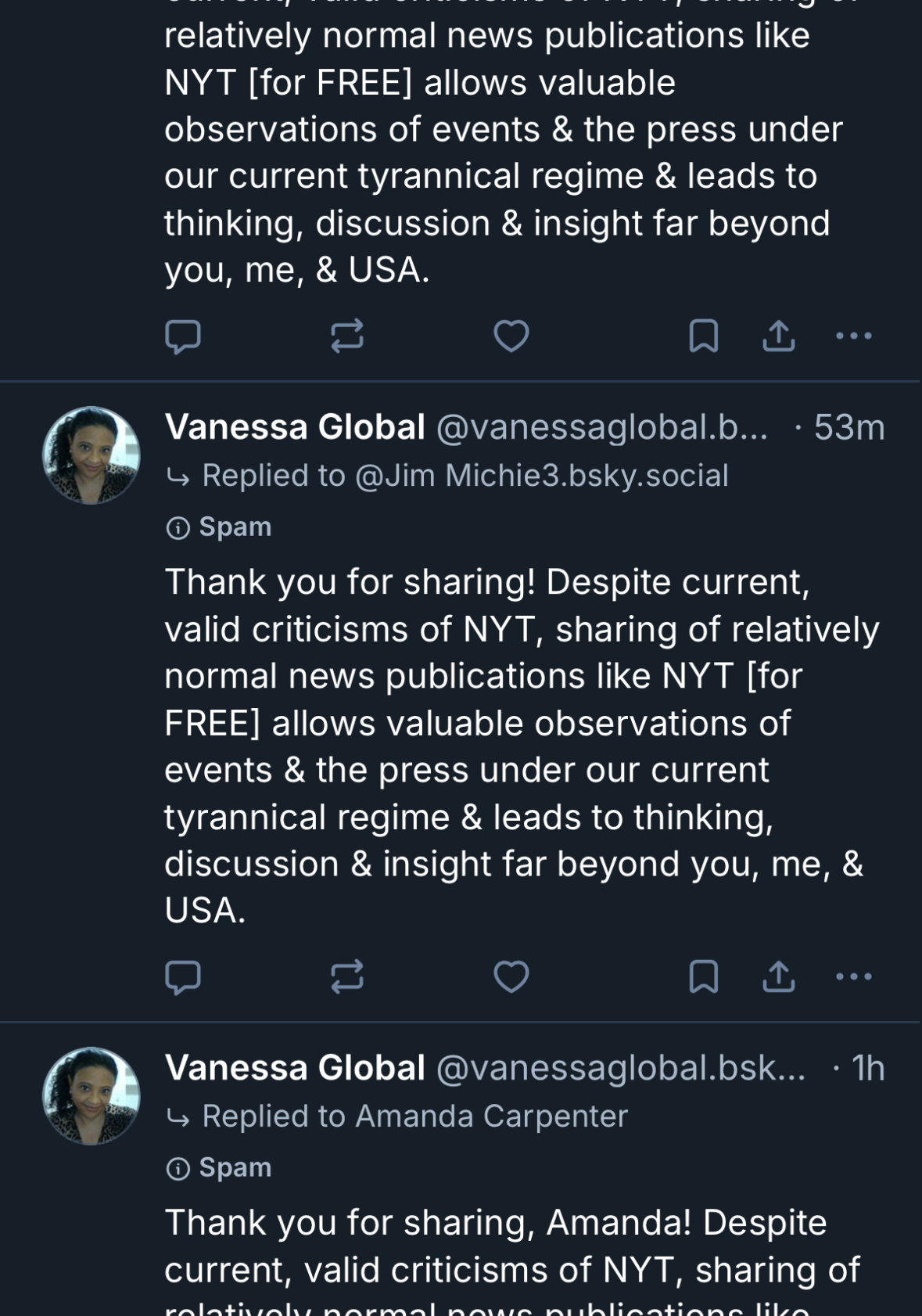The image size is (922, 1316).
Task: Repost the 53m Vanessa Global post
Action: click(x=346, y=976)
